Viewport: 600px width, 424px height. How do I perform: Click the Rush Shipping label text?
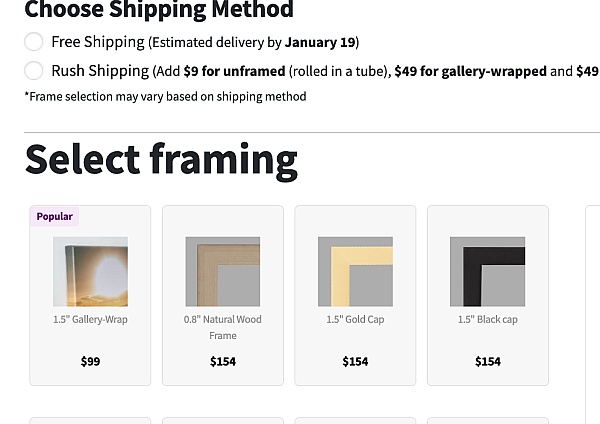point(99,71)
